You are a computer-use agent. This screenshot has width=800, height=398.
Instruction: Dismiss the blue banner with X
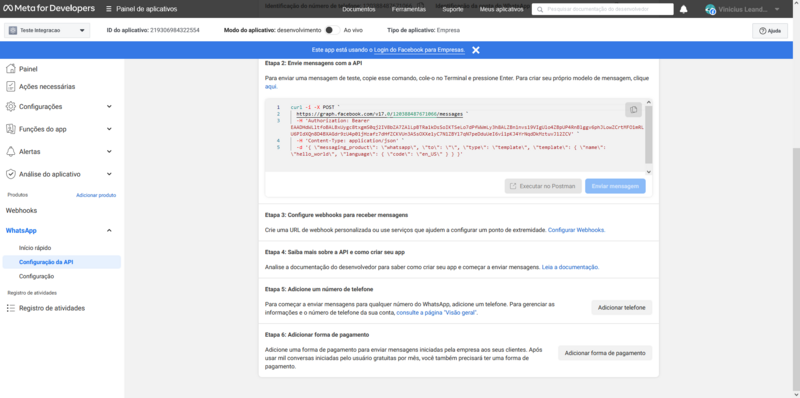point(476,50)
